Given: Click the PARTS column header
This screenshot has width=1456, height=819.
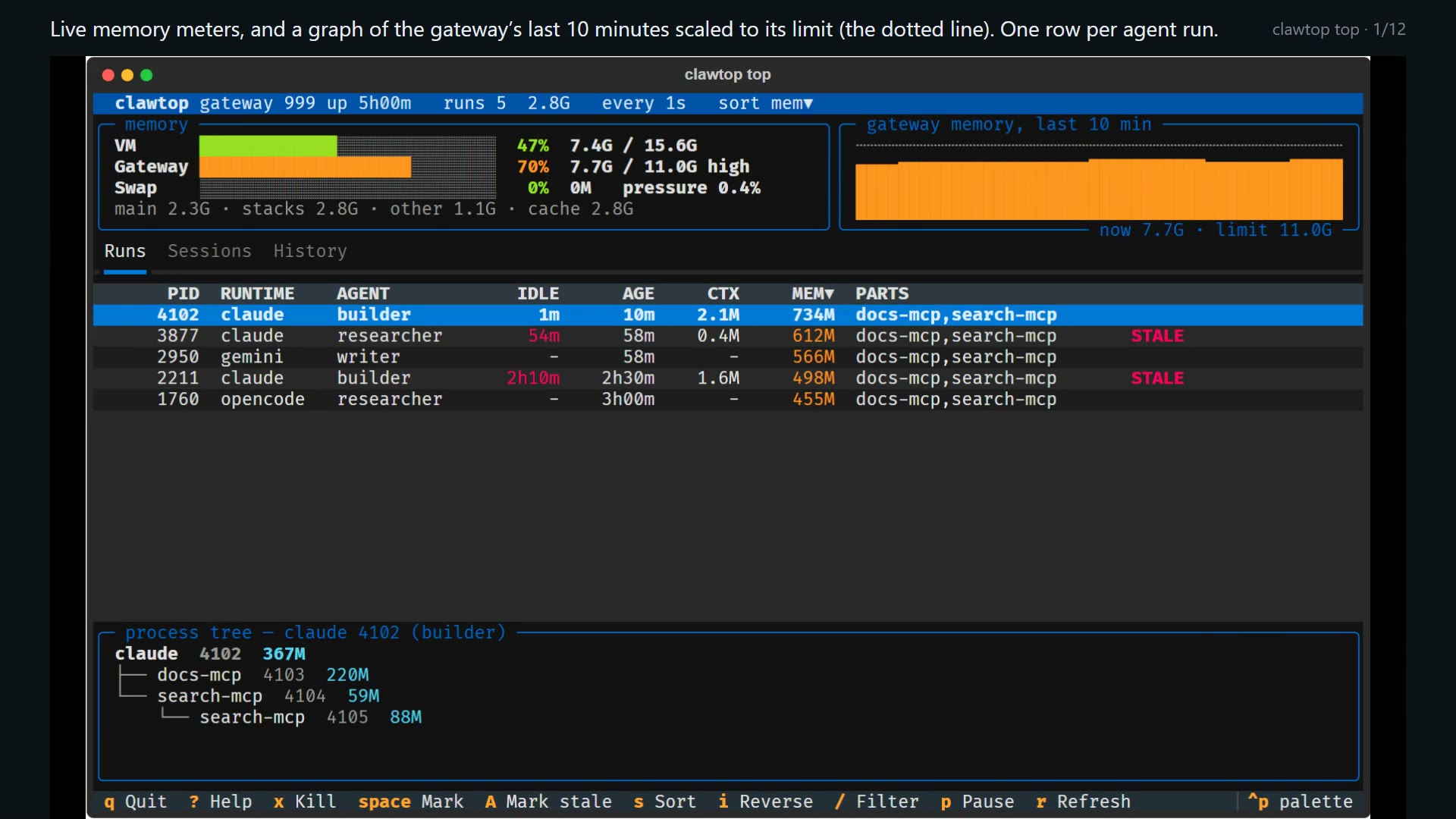Looking at the screenshot, I should pyautogui.click(x=882, y=293).
